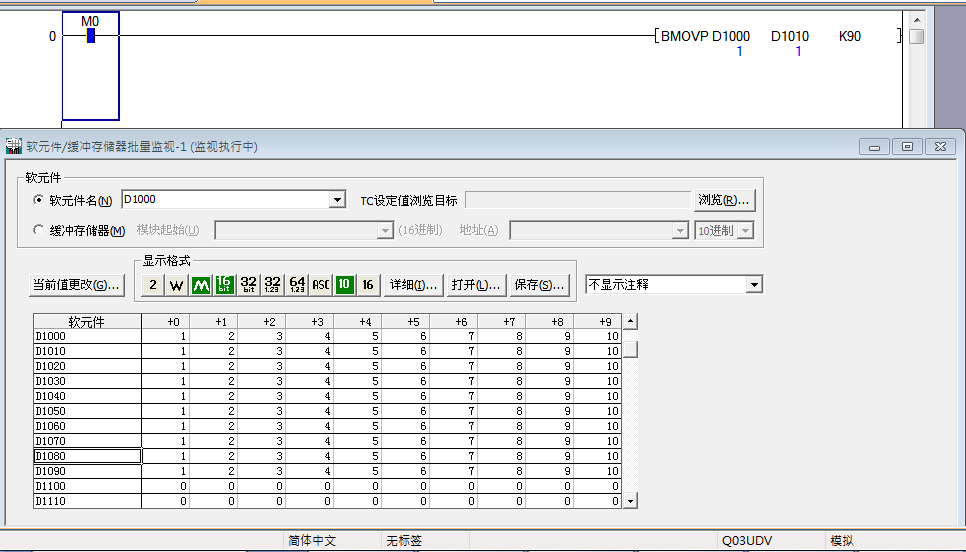Click the 打开 open button
966x552 pixels.
475,285
